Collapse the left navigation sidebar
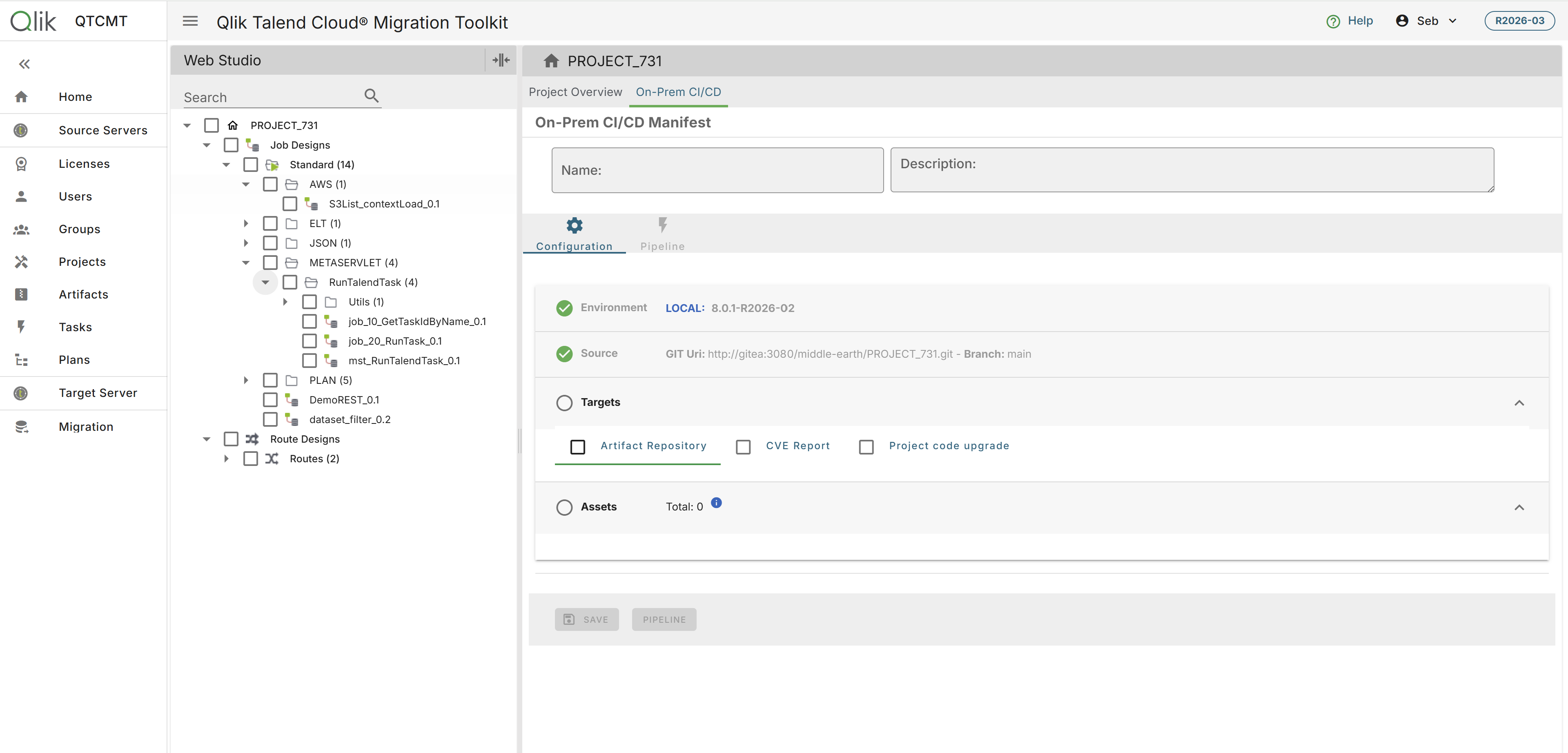1568x753 pixels. click(x=24, y=64)
